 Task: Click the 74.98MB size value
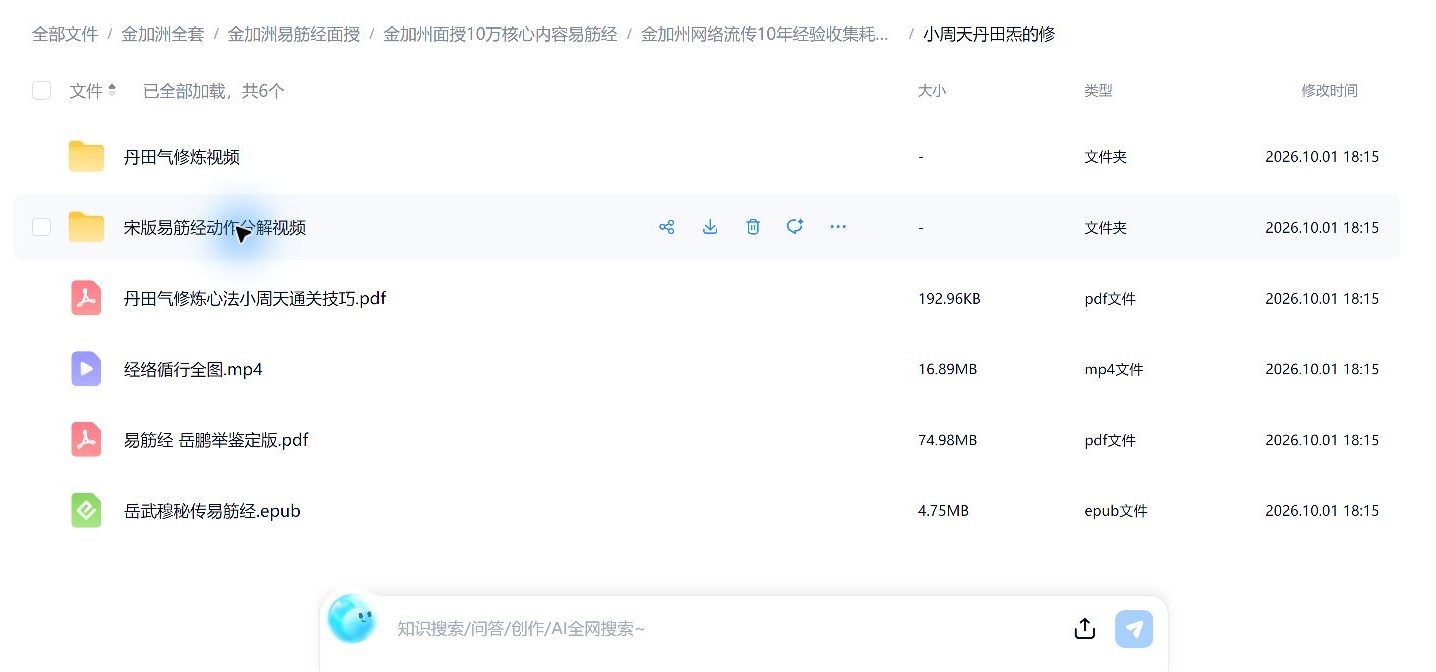point(947,440)
